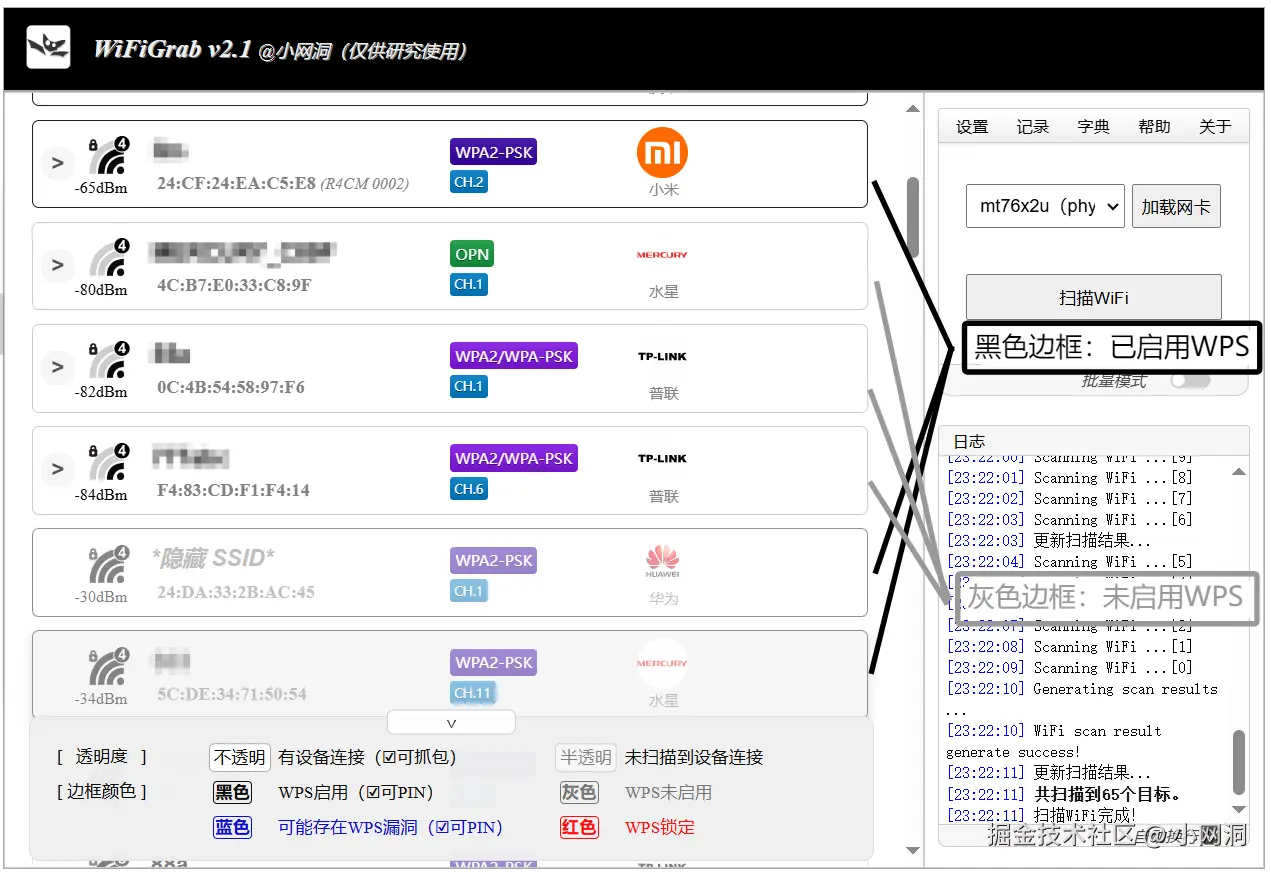Expand the 4C:B7:E0:33:C8:9F network entry
1271x872 pixels.
click(x=58, y=265)
